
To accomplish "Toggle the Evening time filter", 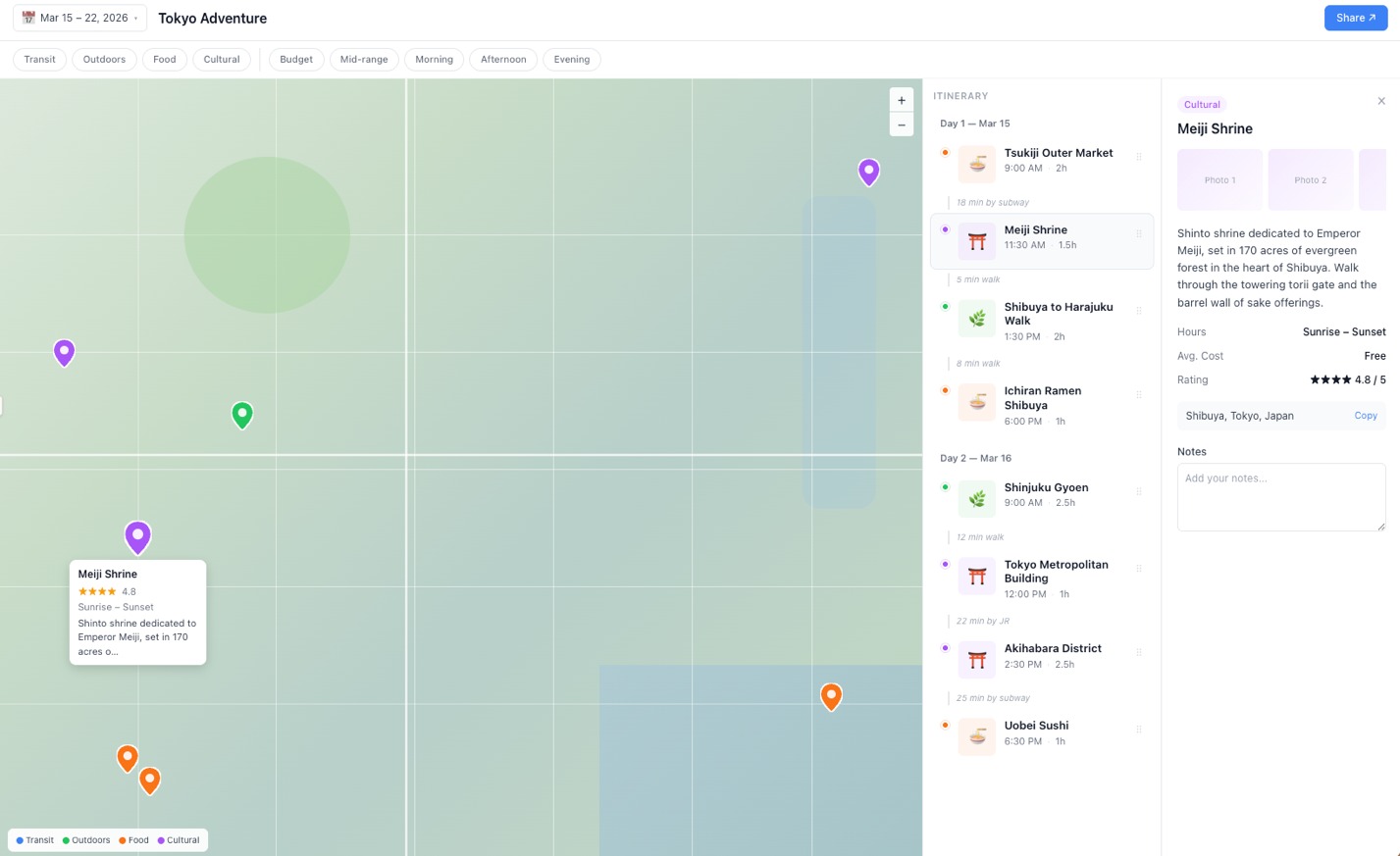I will tap(571, 60).
